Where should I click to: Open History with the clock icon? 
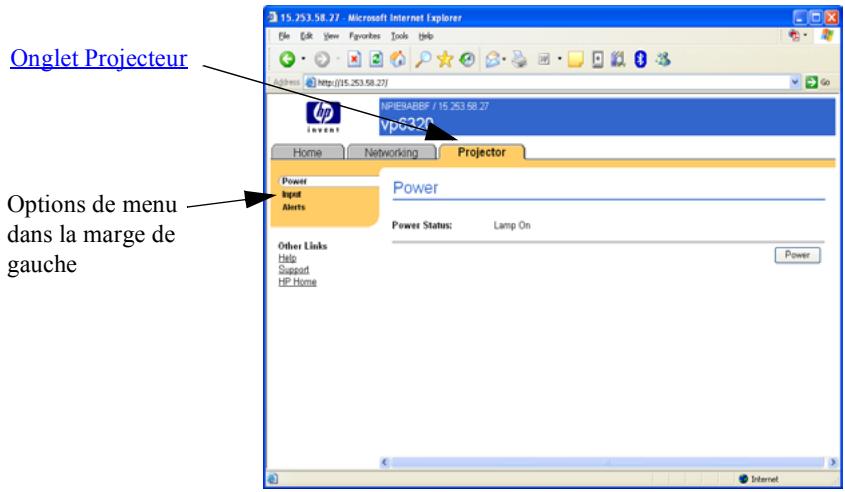point(467,59)
